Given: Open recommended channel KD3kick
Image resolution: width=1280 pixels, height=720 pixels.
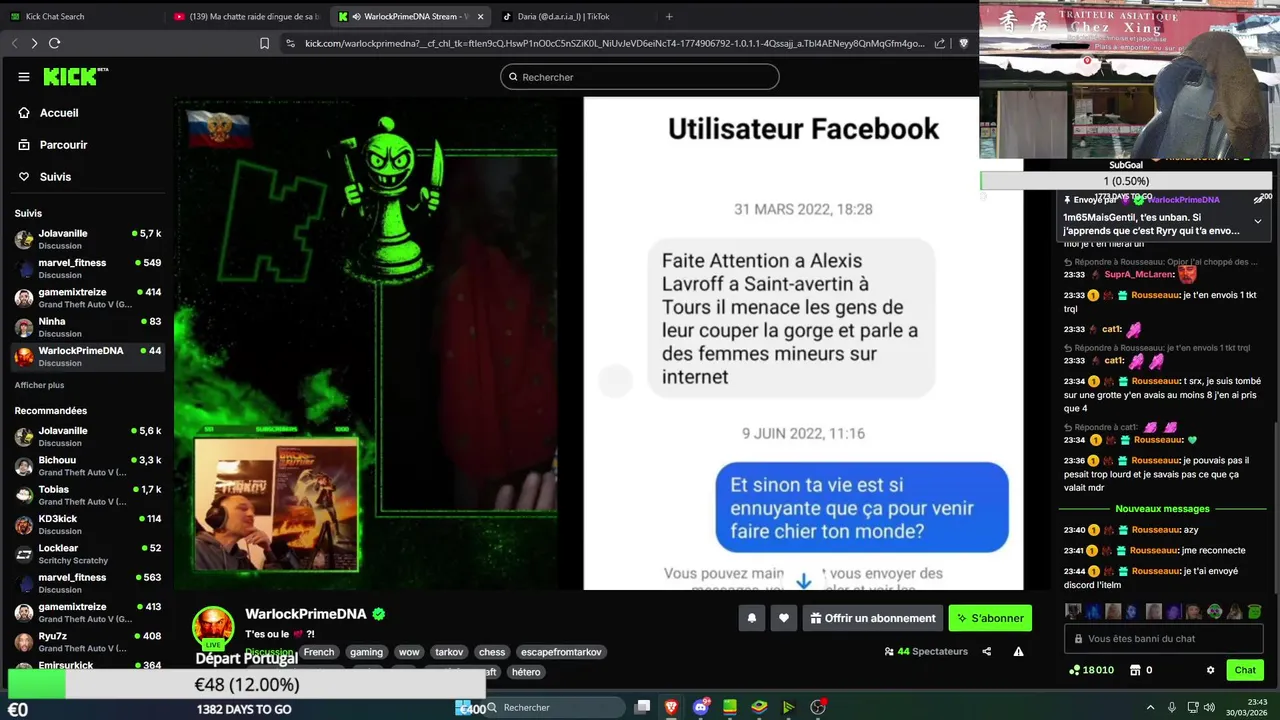Looking at the screenshot, I should click(88, 524).
